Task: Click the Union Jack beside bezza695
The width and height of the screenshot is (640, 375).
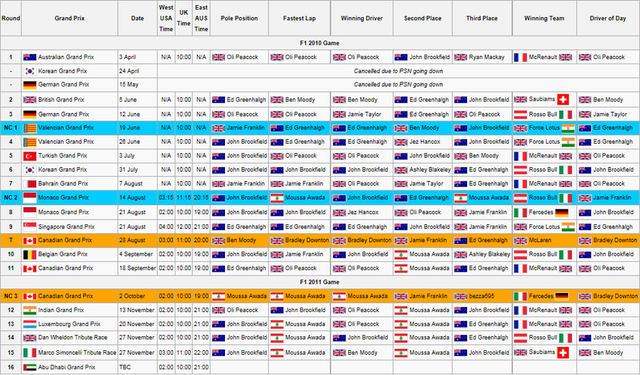Action: [461, 296]
